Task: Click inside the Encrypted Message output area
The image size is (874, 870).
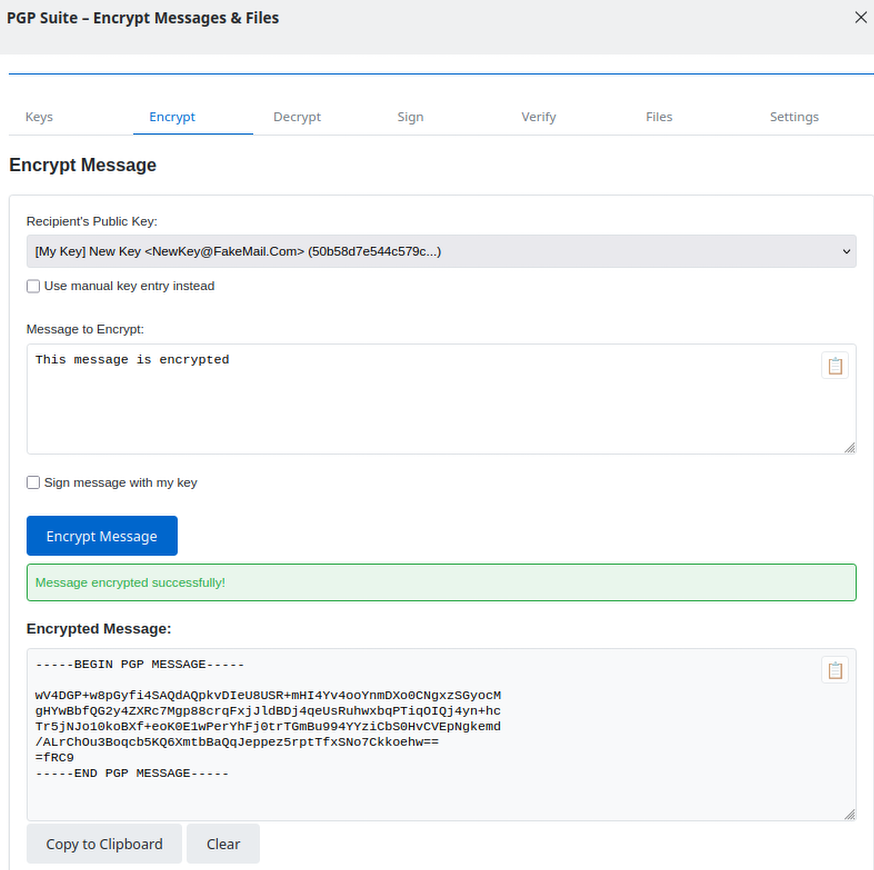Action: [441, 735]
